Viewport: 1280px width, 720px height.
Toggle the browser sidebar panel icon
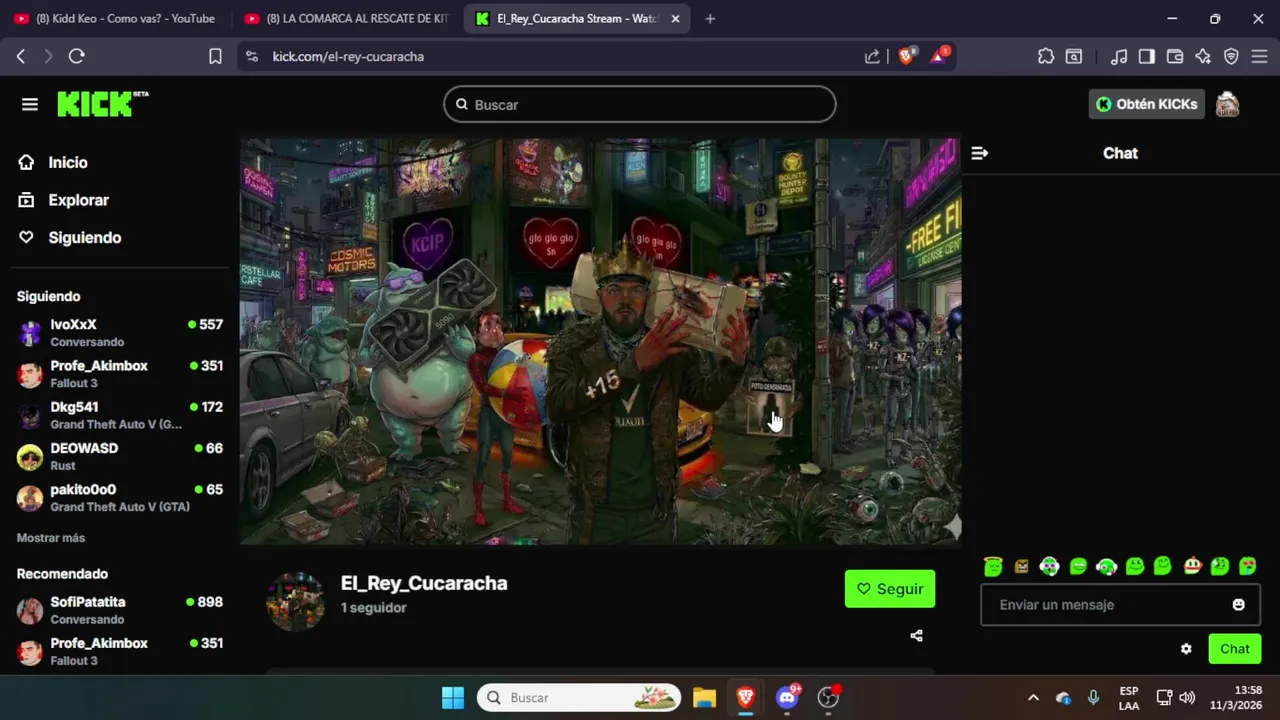point(1147,57)
